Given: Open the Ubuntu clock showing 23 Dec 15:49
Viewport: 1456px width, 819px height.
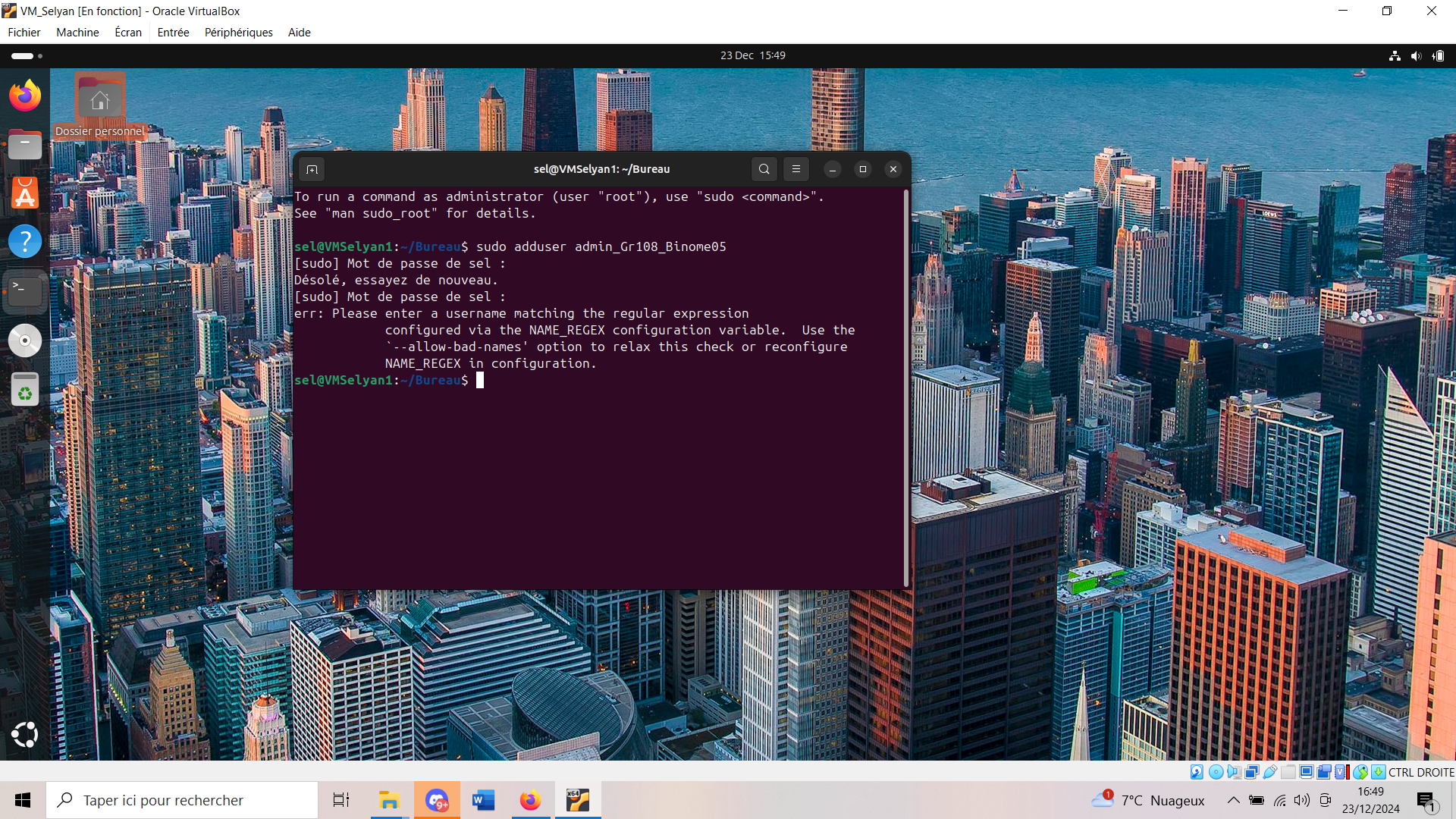Looking at the screenshot, I should coord(753,55).
